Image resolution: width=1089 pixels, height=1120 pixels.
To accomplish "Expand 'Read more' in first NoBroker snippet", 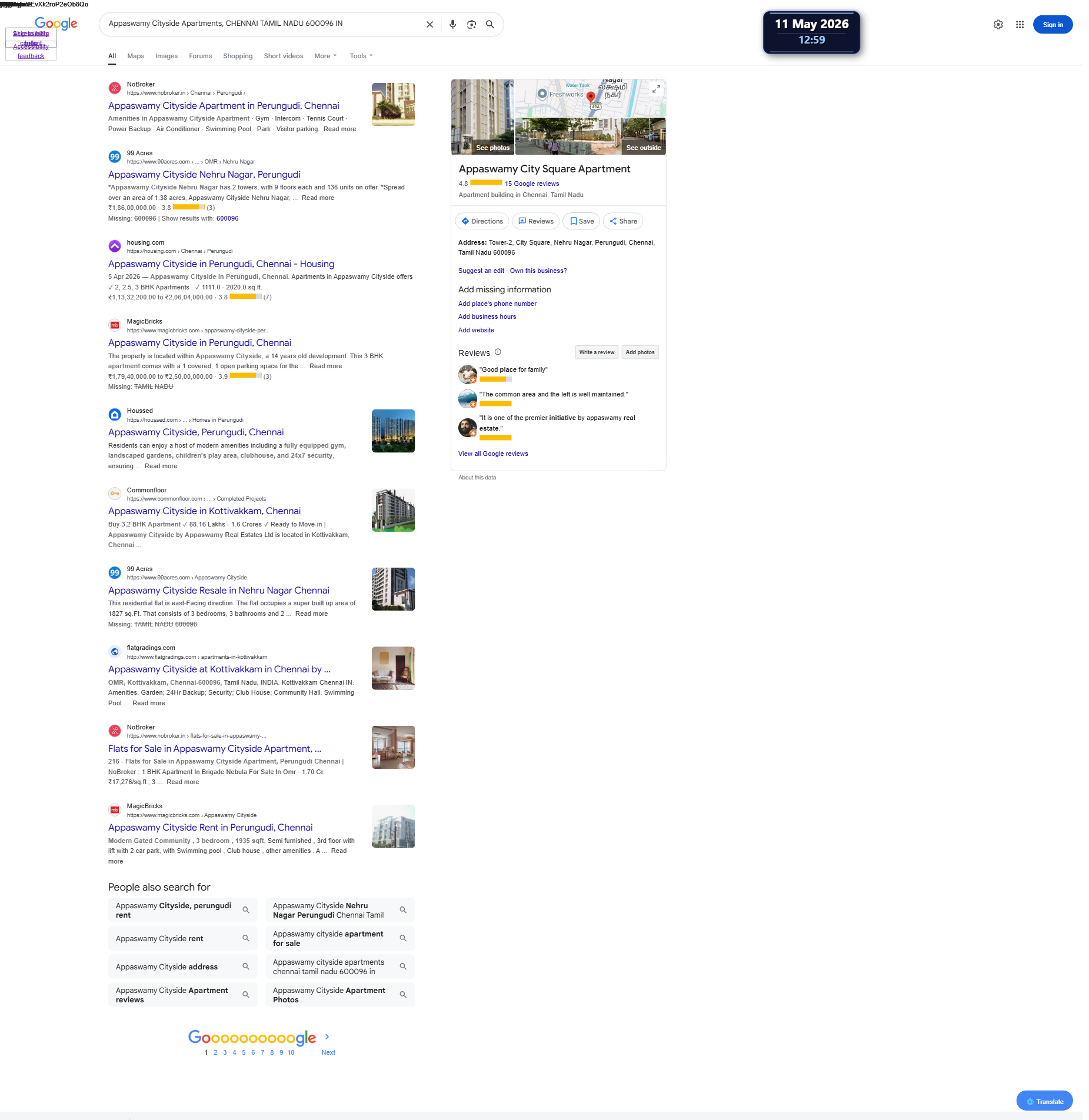I will 339,129.
